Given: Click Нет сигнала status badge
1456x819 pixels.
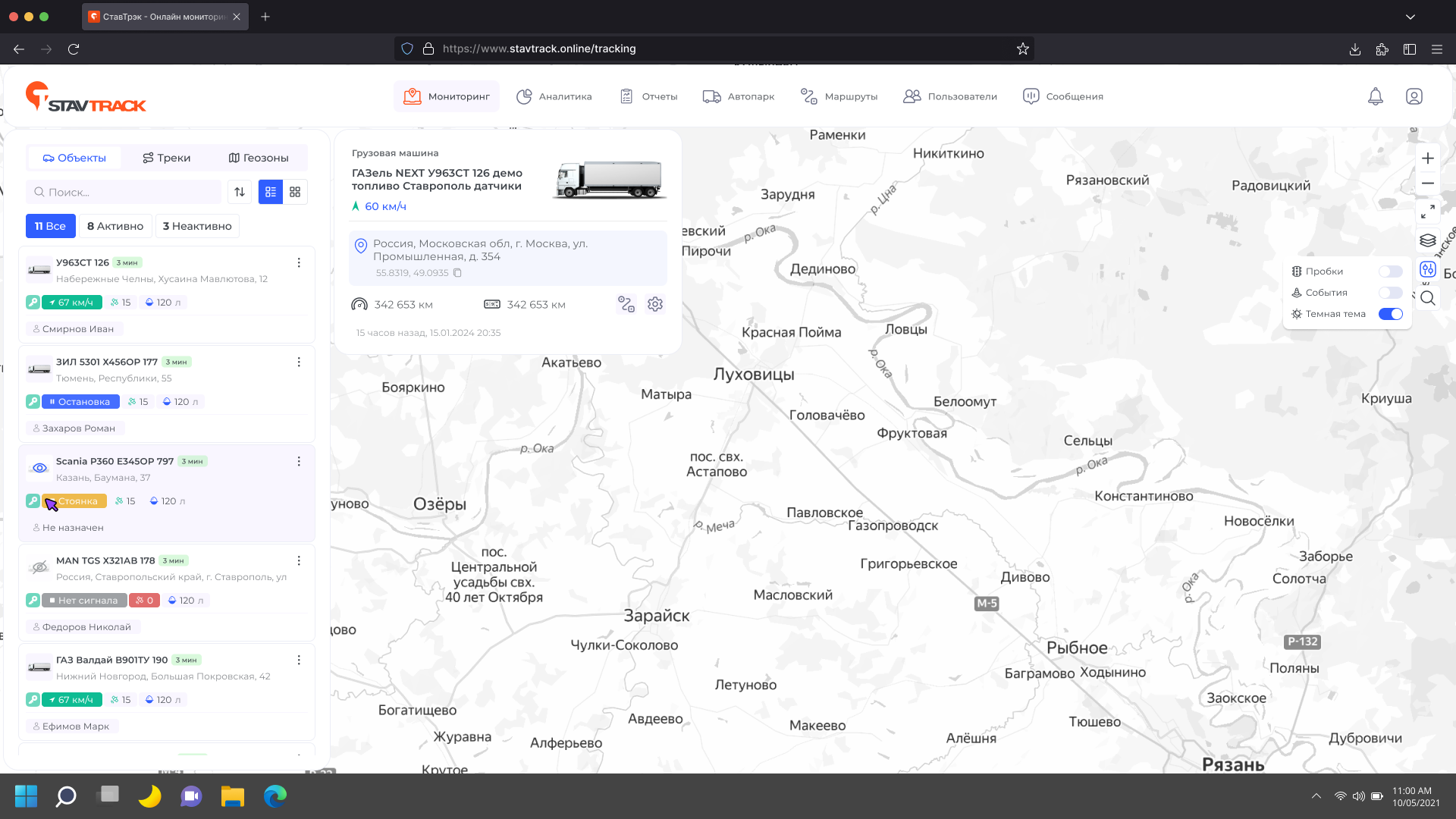Looking at the screenshot, I should [84, 601].
